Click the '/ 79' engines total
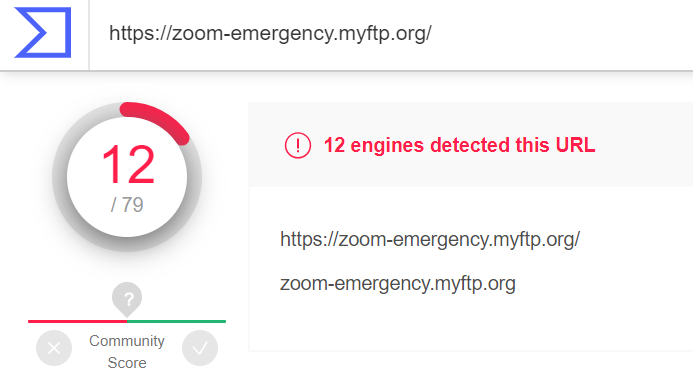This screenshot has width=693, height=390. tap(127, 205)
